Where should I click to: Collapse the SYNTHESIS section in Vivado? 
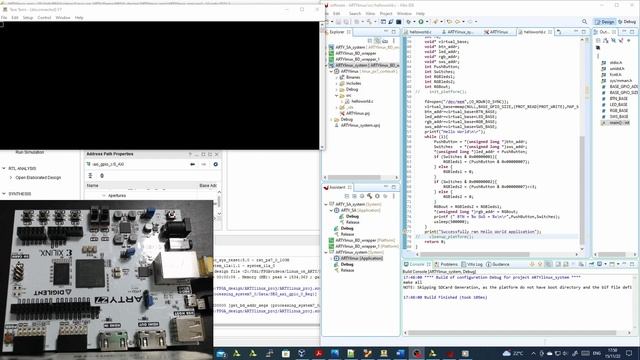coord(4,194)
